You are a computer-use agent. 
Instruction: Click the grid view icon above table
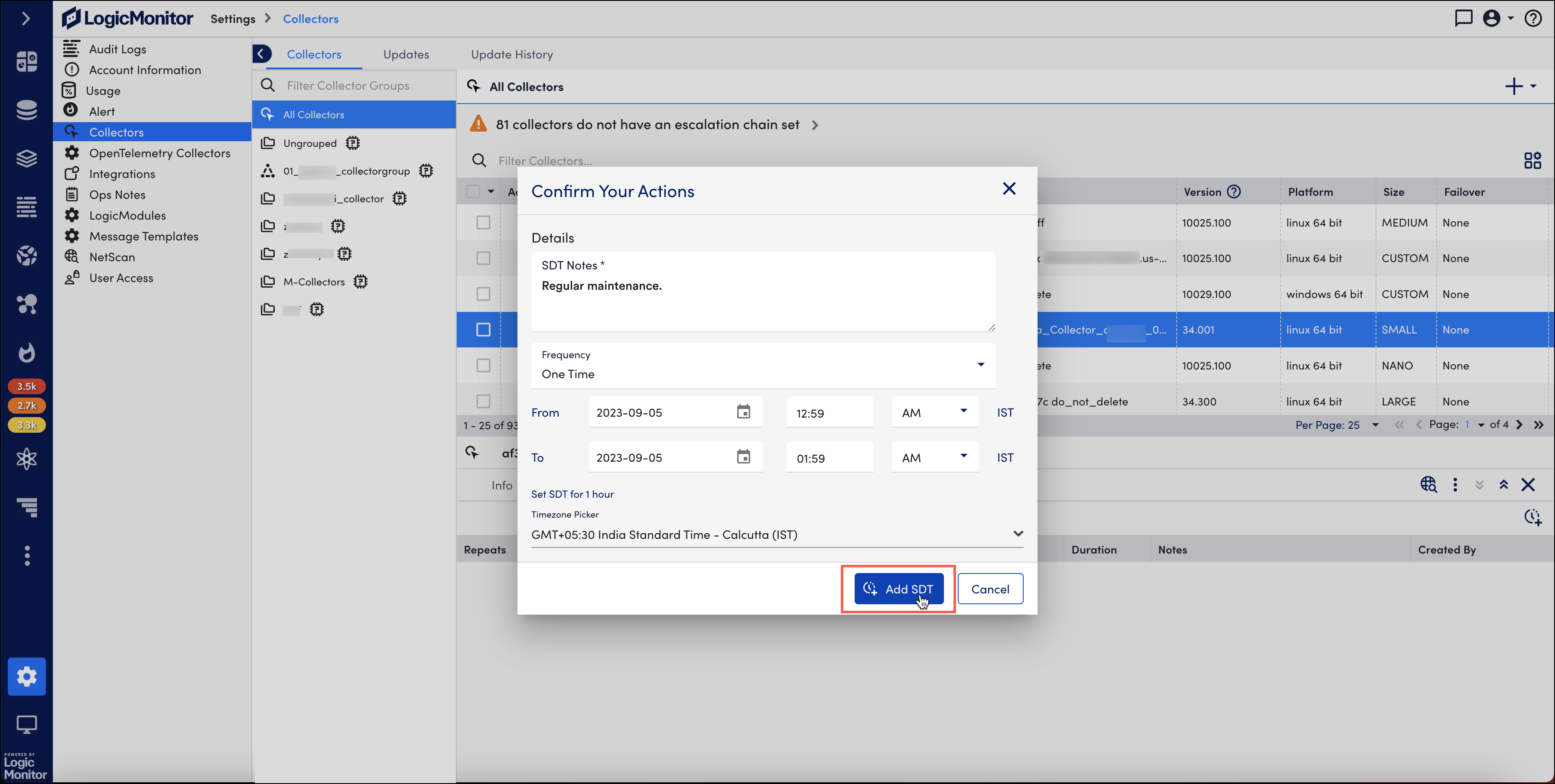point(1532,161)
